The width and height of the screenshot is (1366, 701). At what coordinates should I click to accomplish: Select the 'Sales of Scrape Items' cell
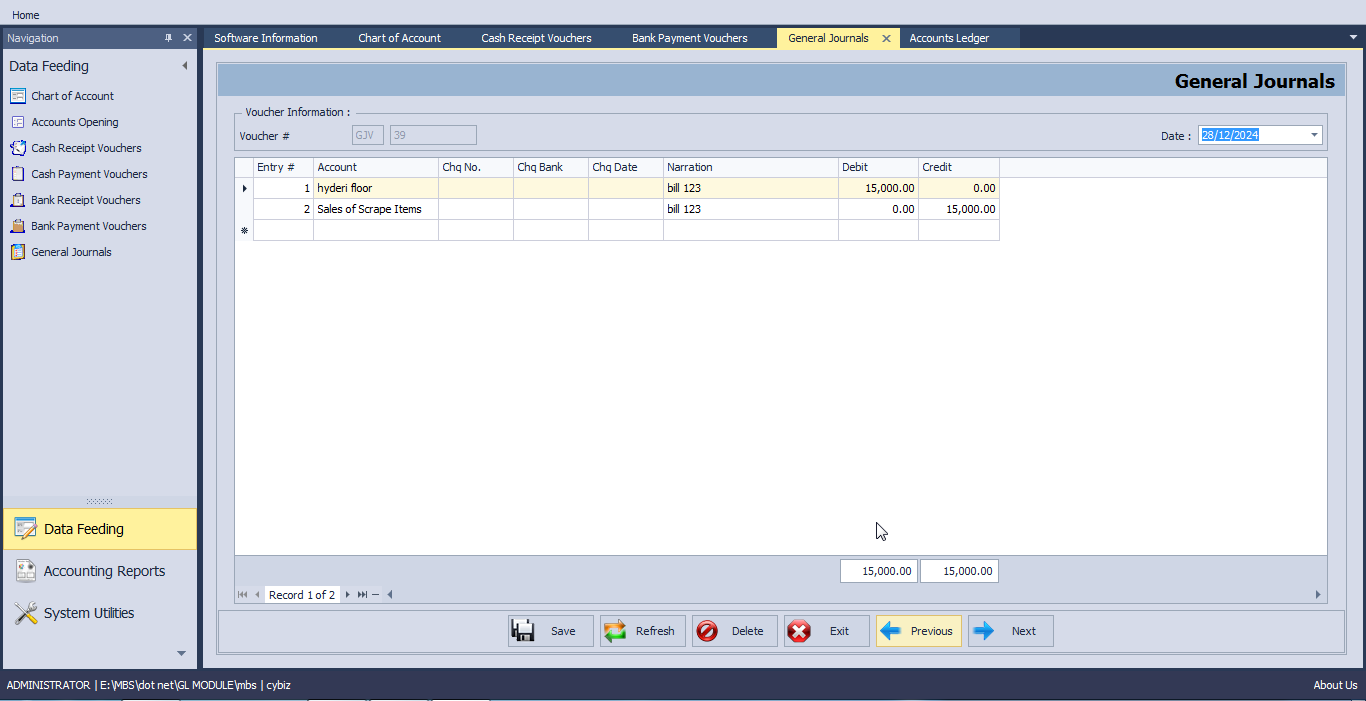coord(376,209)
